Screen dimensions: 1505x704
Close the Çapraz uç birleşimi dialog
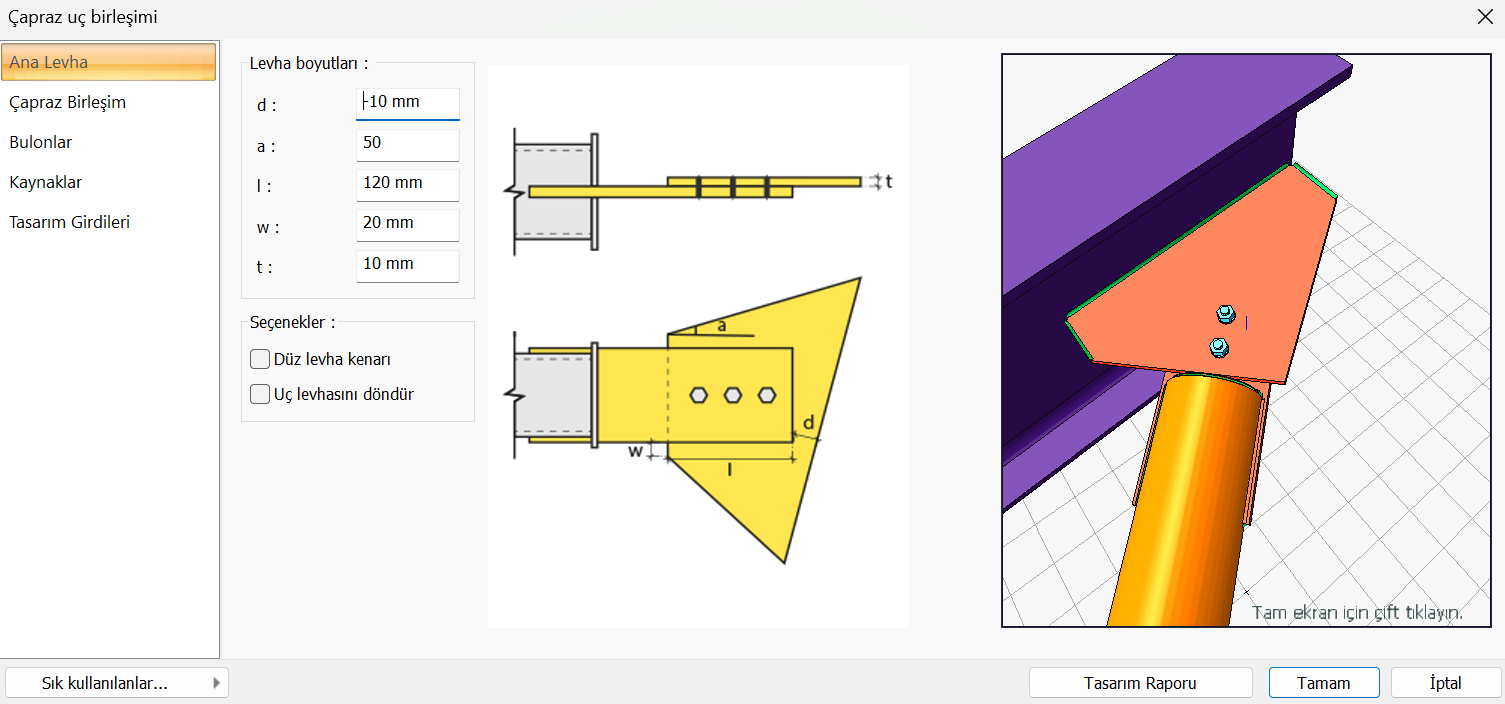point(1485,16)
